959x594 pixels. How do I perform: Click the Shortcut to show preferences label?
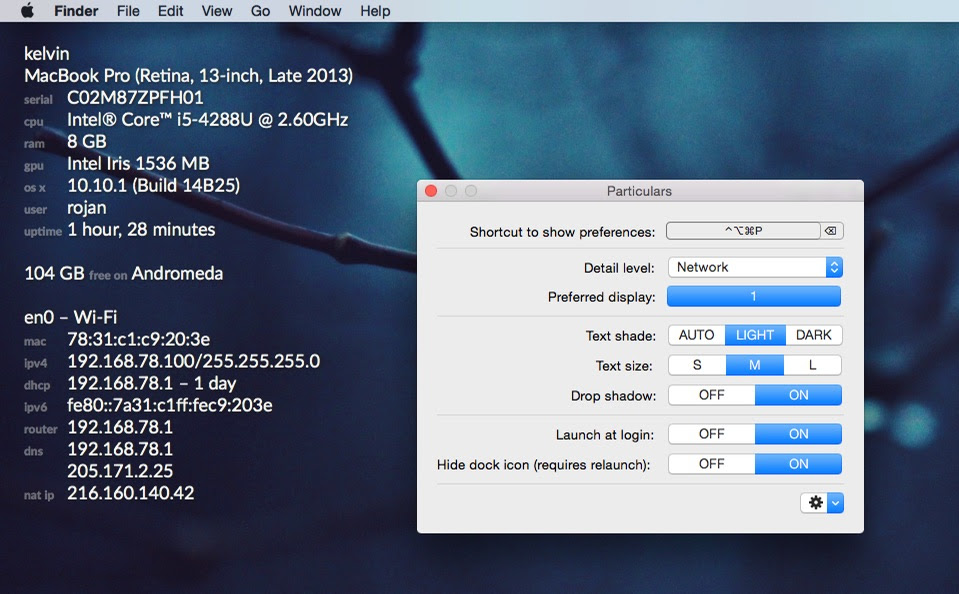click(562, 232)
